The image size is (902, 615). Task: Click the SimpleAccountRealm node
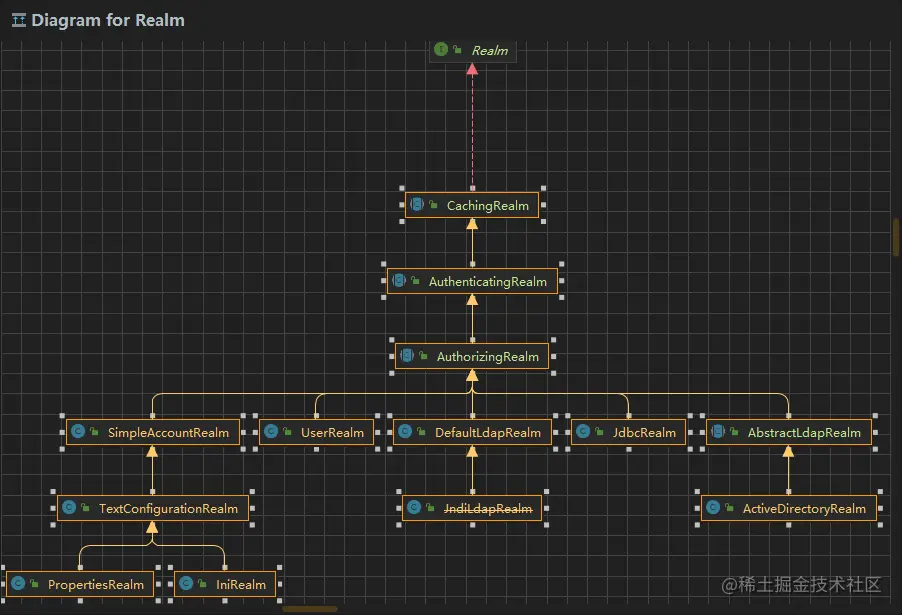coord(152,433)
